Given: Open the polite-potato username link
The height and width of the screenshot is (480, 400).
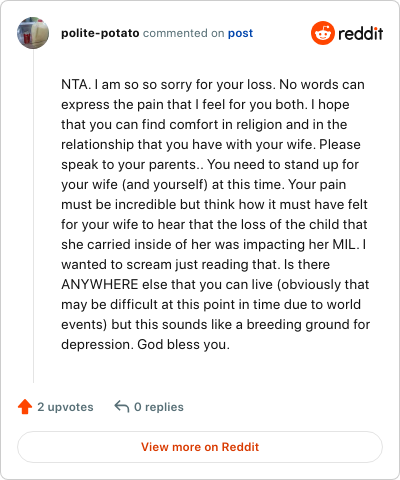Looking at the screenshot, I should 100,33.
